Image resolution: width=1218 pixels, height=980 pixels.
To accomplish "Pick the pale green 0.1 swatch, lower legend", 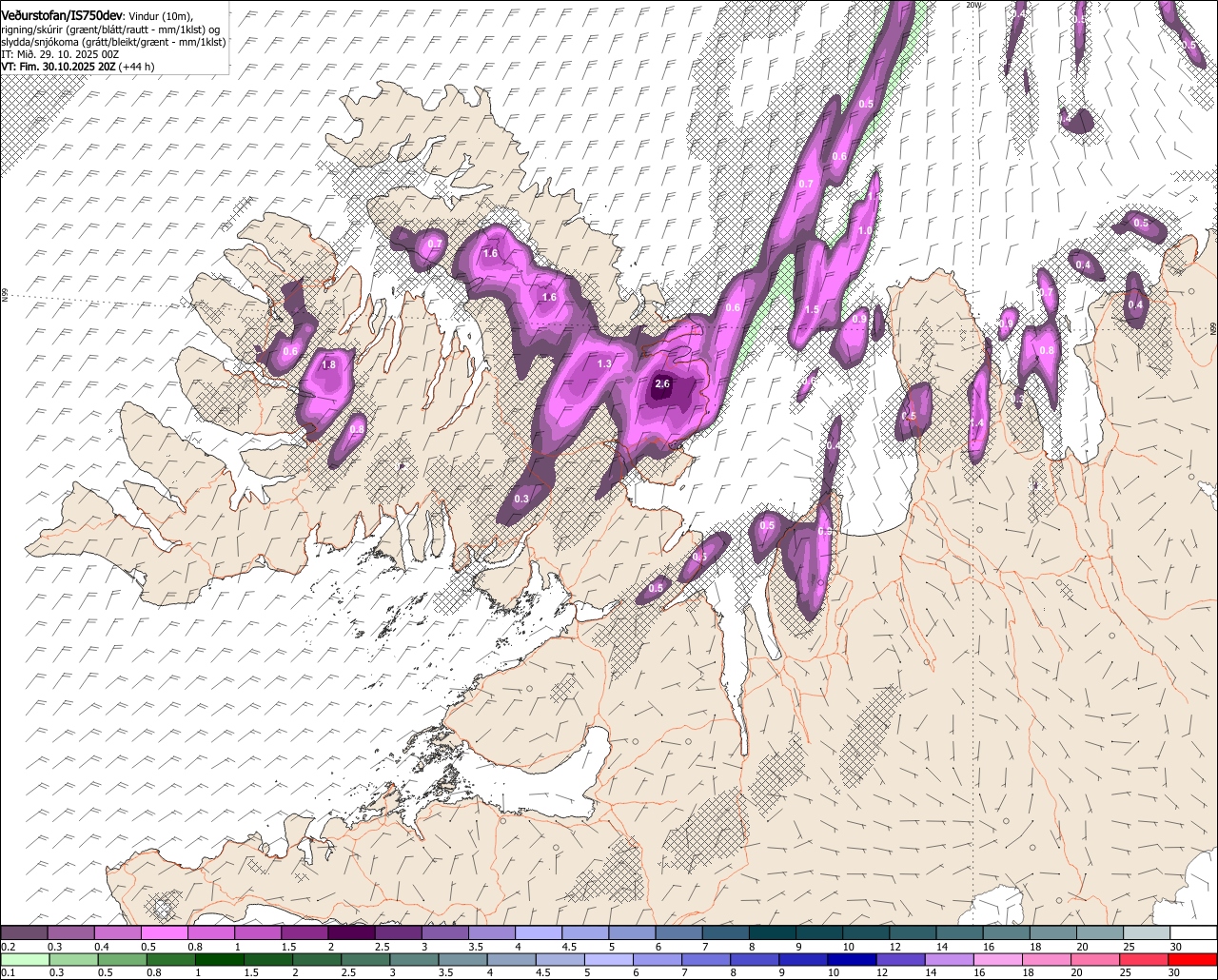I will tap(25, 959).
